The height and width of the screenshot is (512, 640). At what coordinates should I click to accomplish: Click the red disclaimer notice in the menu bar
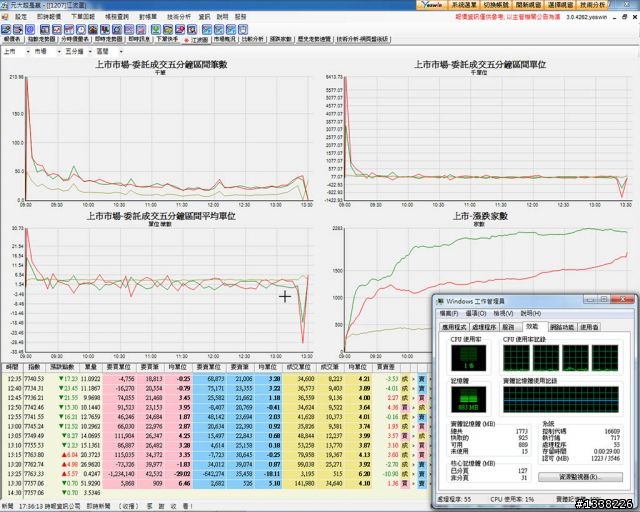[508, 17]
